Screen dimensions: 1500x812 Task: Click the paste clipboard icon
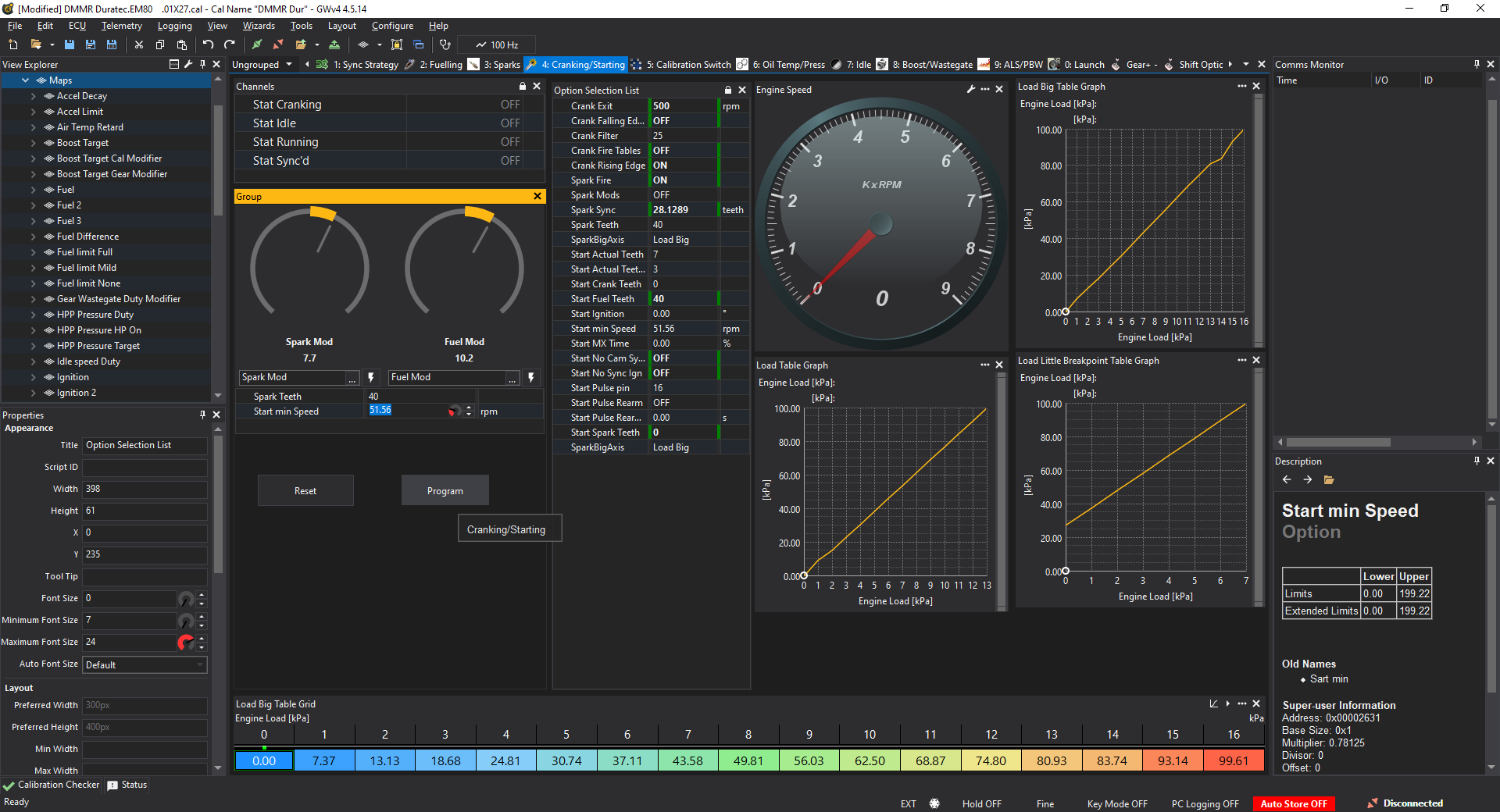pos(182,45)
